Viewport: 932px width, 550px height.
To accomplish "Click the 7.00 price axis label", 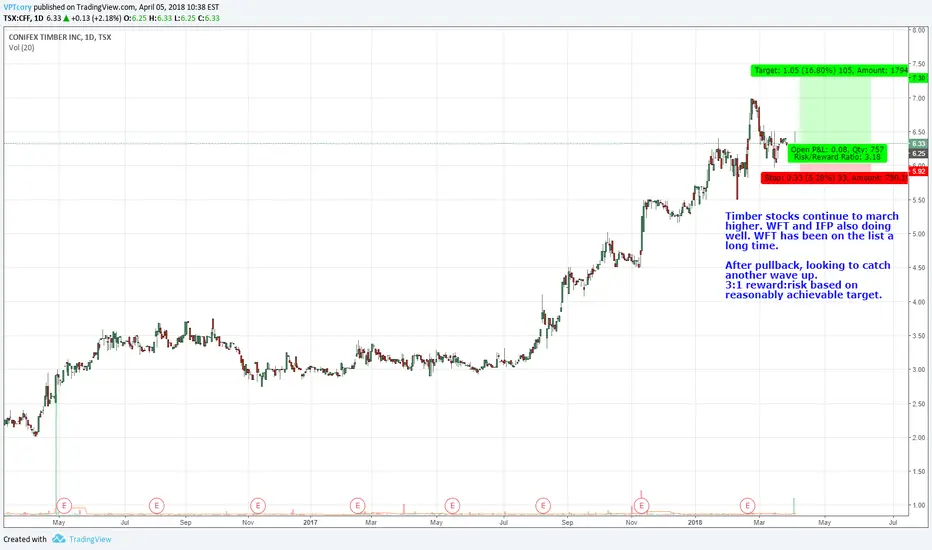I will click(x=919, y=98).
